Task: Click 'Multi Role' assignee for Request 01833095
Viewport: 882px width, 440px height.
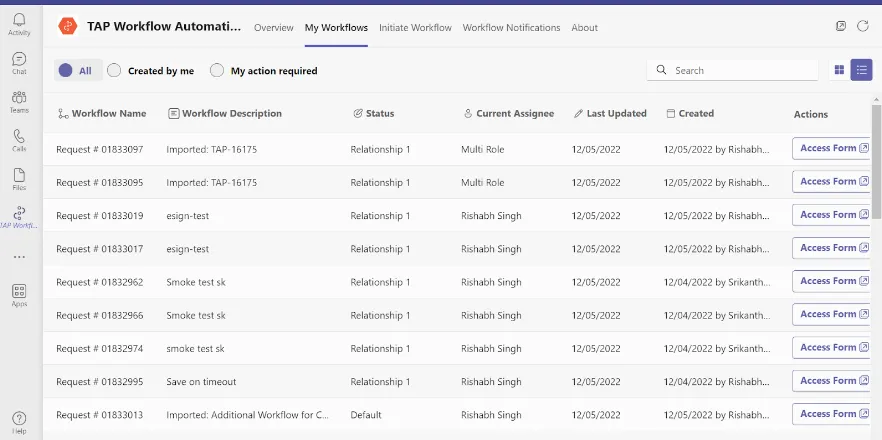Action: tap(483, 183)
